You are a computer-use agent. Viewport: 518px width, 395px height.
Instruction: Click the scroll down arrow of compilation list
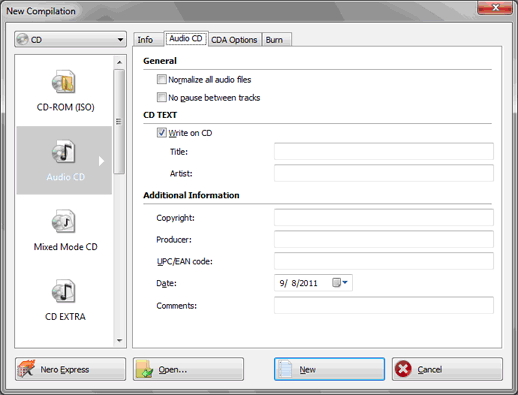pyautogui.click(x=119, y=341)
